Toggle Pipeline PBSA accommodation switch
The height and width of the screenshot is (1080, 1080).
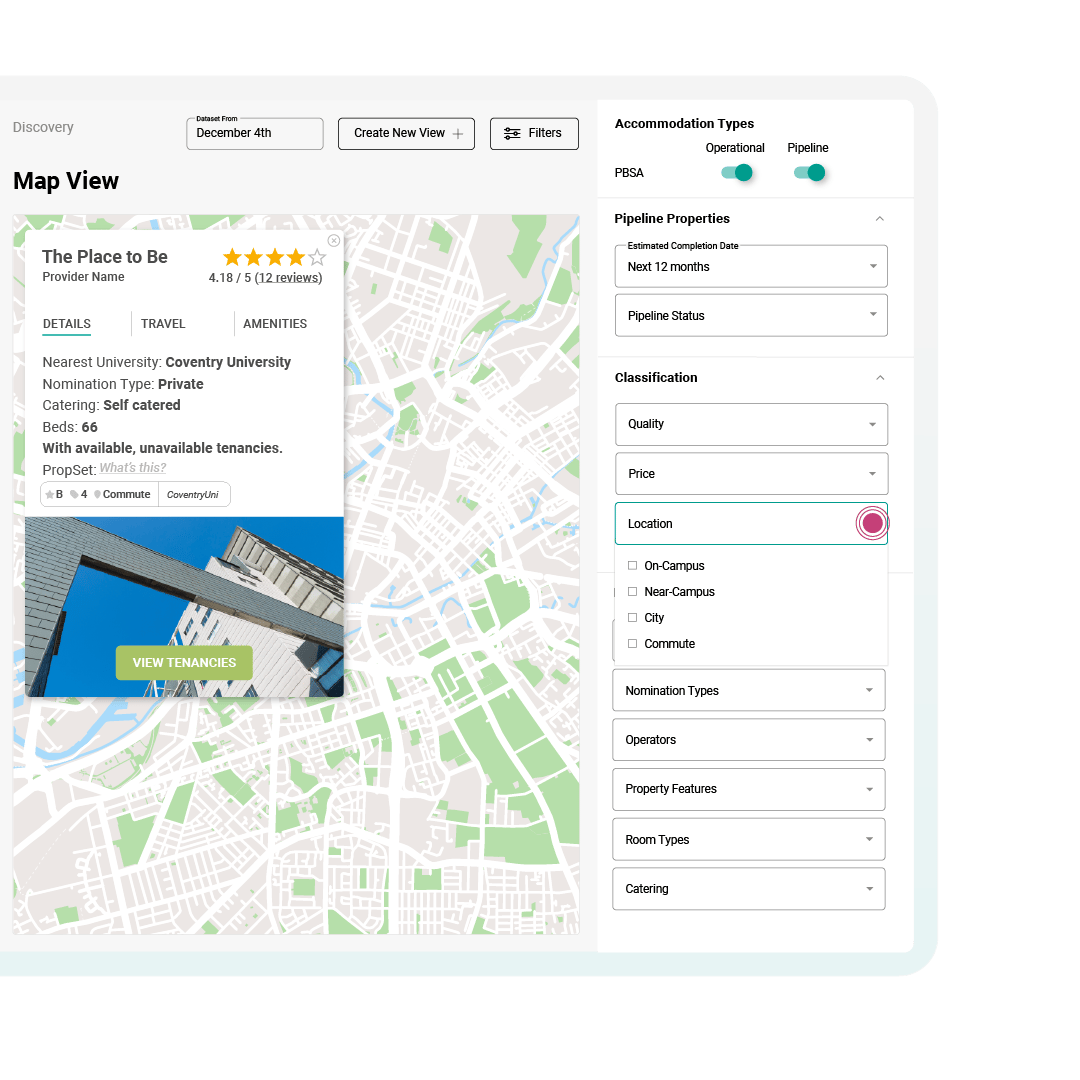coord(810,172)
